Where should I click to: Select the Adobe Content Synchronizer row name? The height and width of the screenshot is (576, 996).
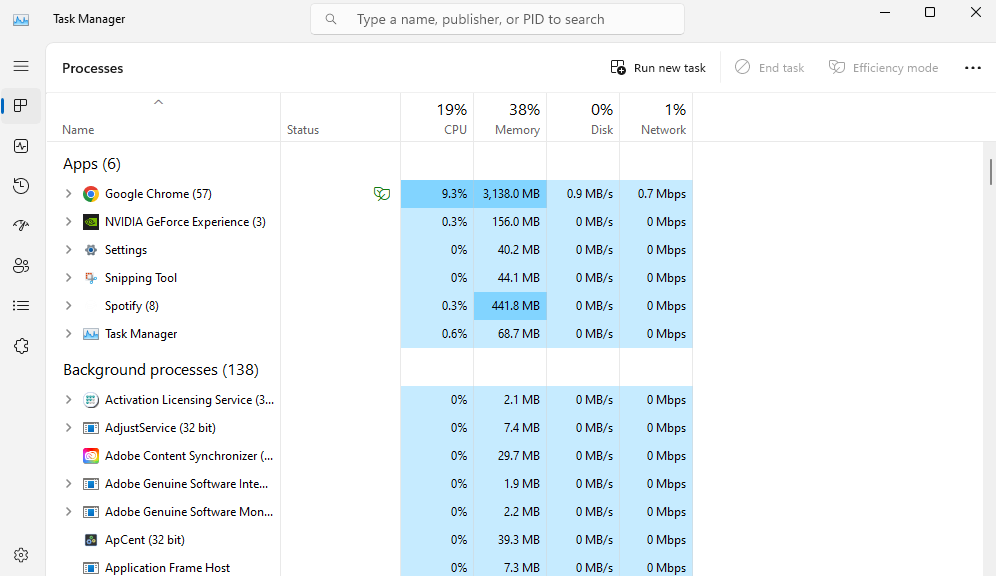189,456
